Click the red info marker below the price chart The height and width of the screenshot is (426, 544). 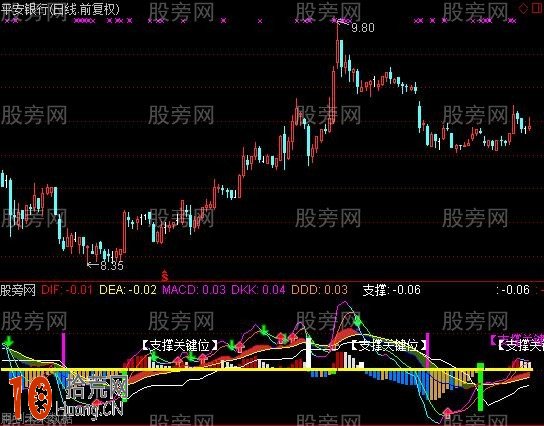165,275
